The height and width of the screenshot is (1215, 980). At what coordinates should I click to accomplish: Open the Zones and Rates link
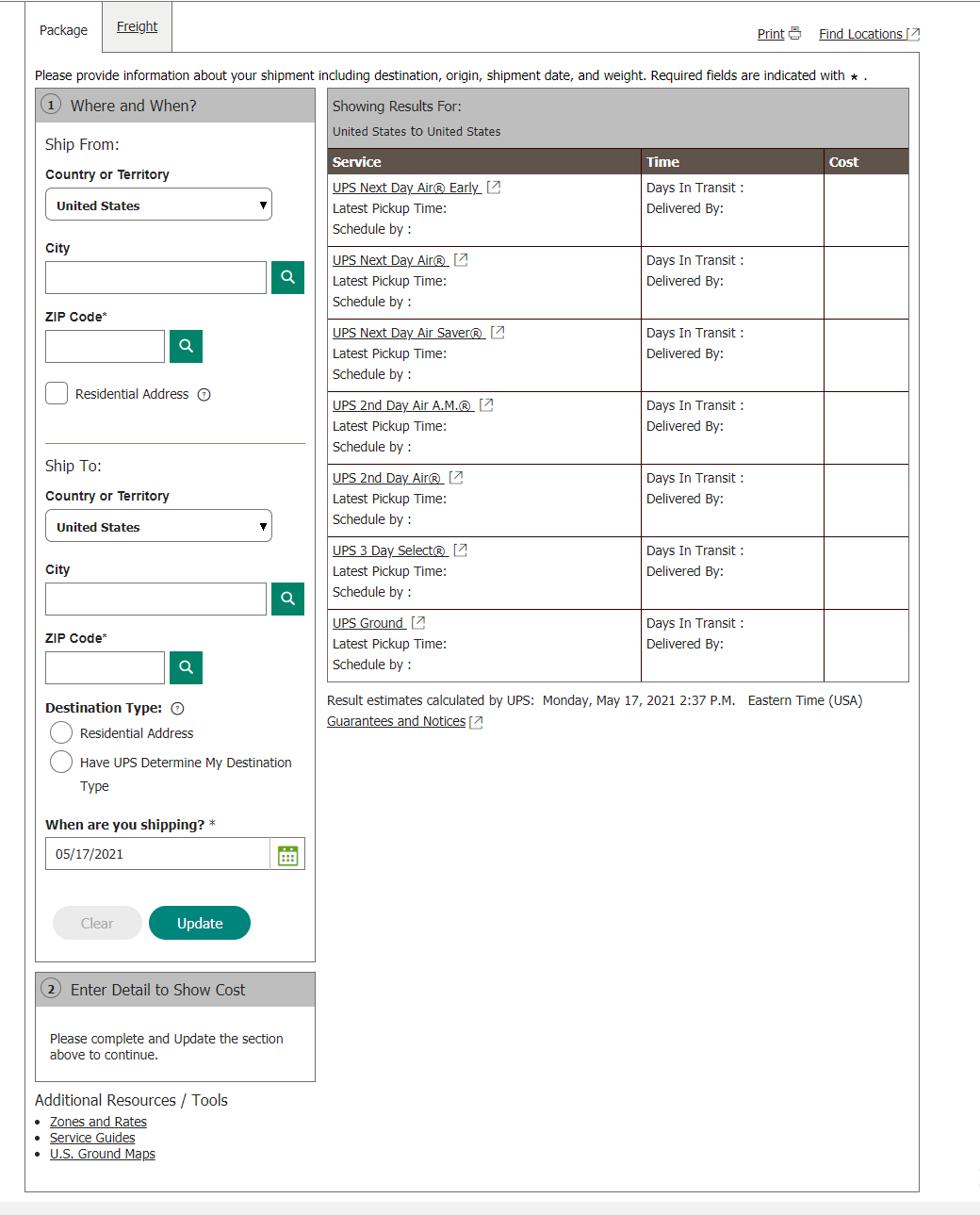click(x=98, y=1121)
